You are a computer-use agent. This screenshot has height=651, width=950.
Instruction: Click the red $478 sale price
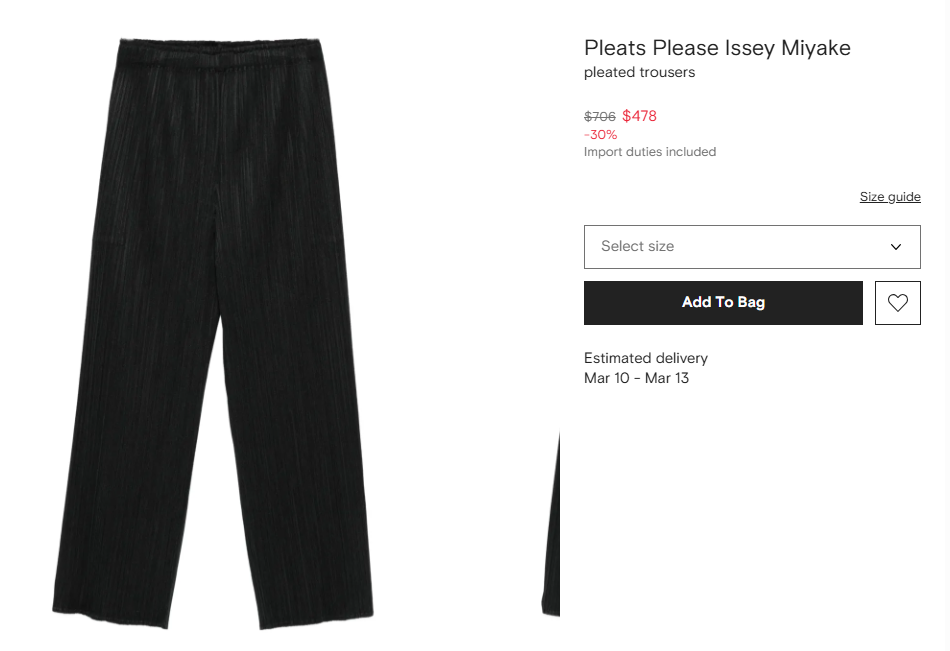pyautogui.click(x=639, y=116)
